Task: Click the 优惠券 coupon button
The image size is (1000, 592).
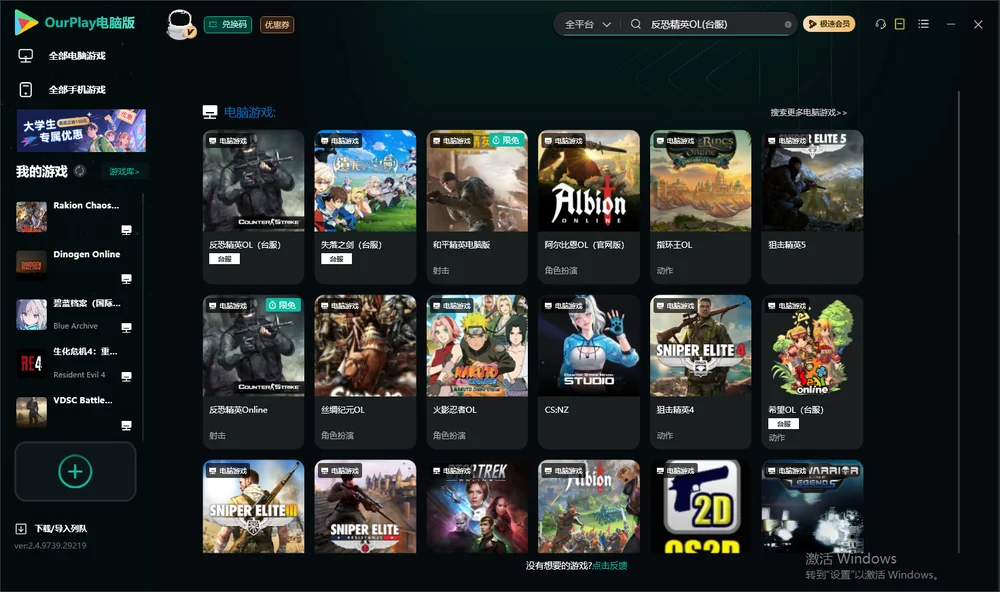Action: [277, 25]
